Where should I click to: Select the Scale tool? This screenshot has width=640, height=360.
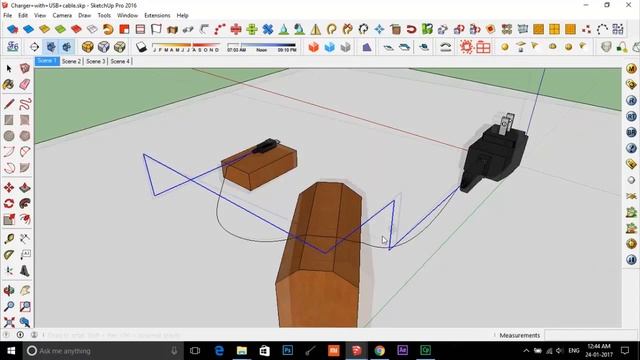point(9,219)
